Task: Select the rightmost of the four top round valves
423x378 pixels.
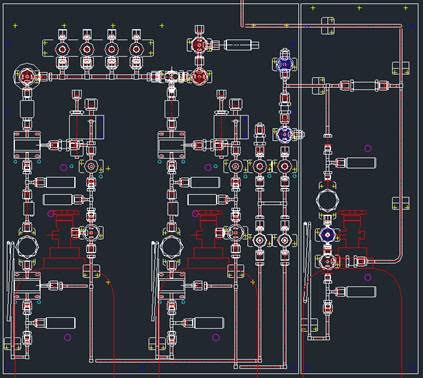Action: (x=135, y=50)
